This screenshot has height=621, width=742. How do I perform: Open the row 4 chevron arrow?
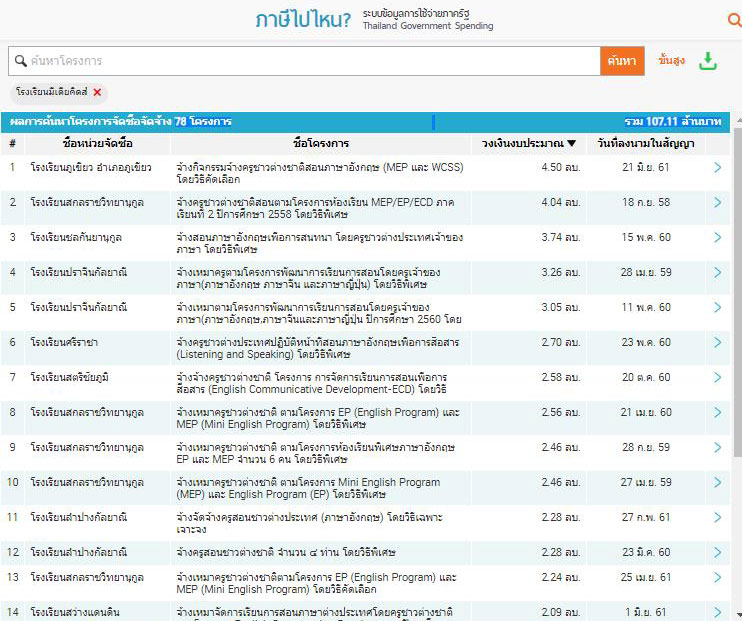pyautogui.click(x=717, y=272)
